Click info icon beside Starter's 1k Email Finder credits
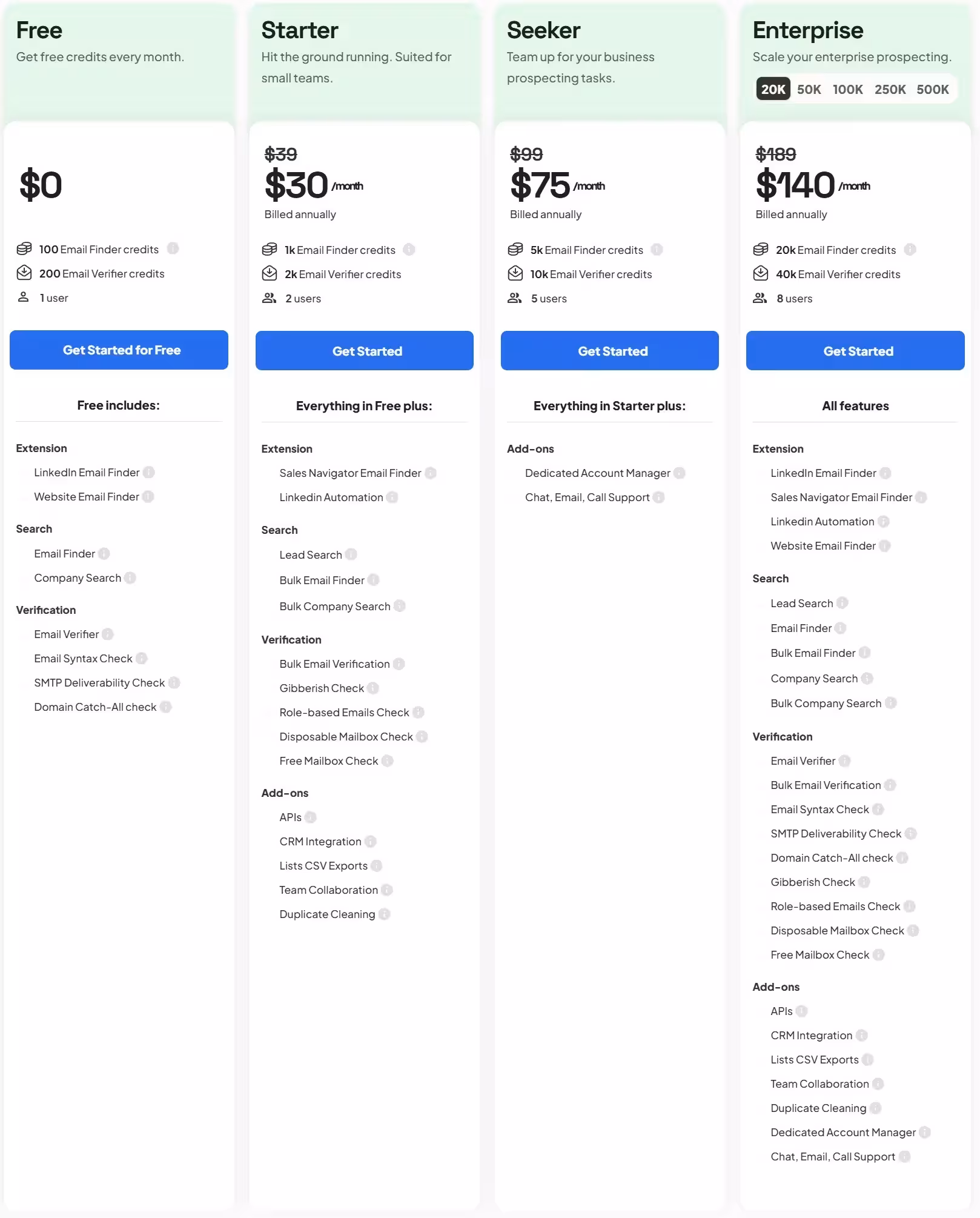The height and width of the screenshot is (1218, 980). point(409,250)
